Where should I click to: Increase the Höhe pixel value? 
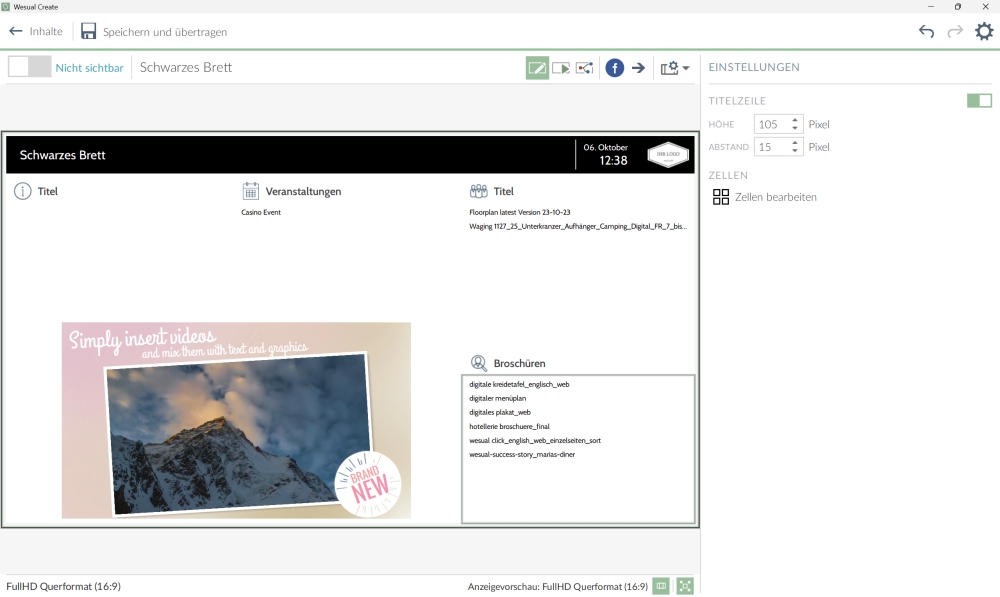796,120
